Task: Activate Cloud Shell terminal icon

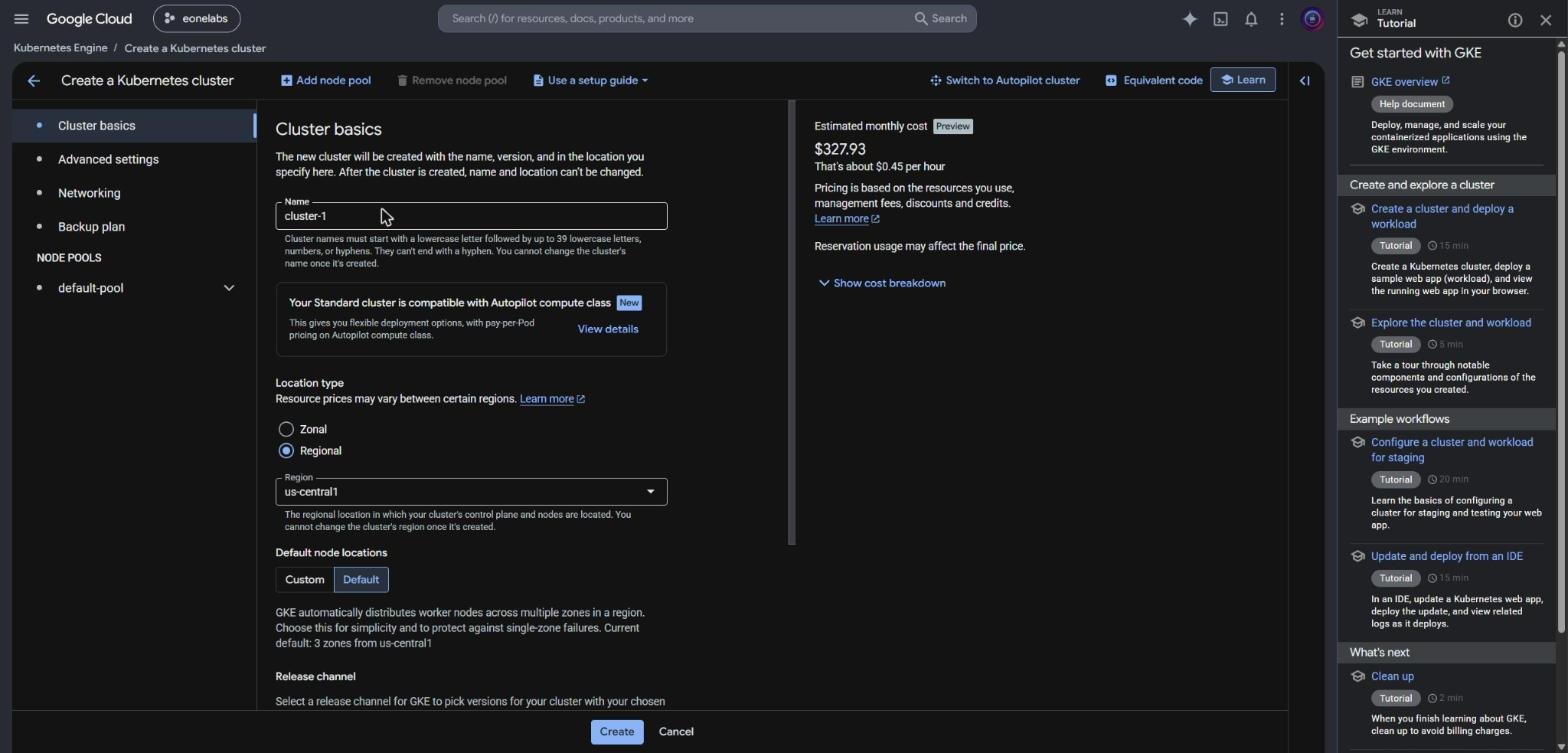Action: click(x=1220, y=18)
